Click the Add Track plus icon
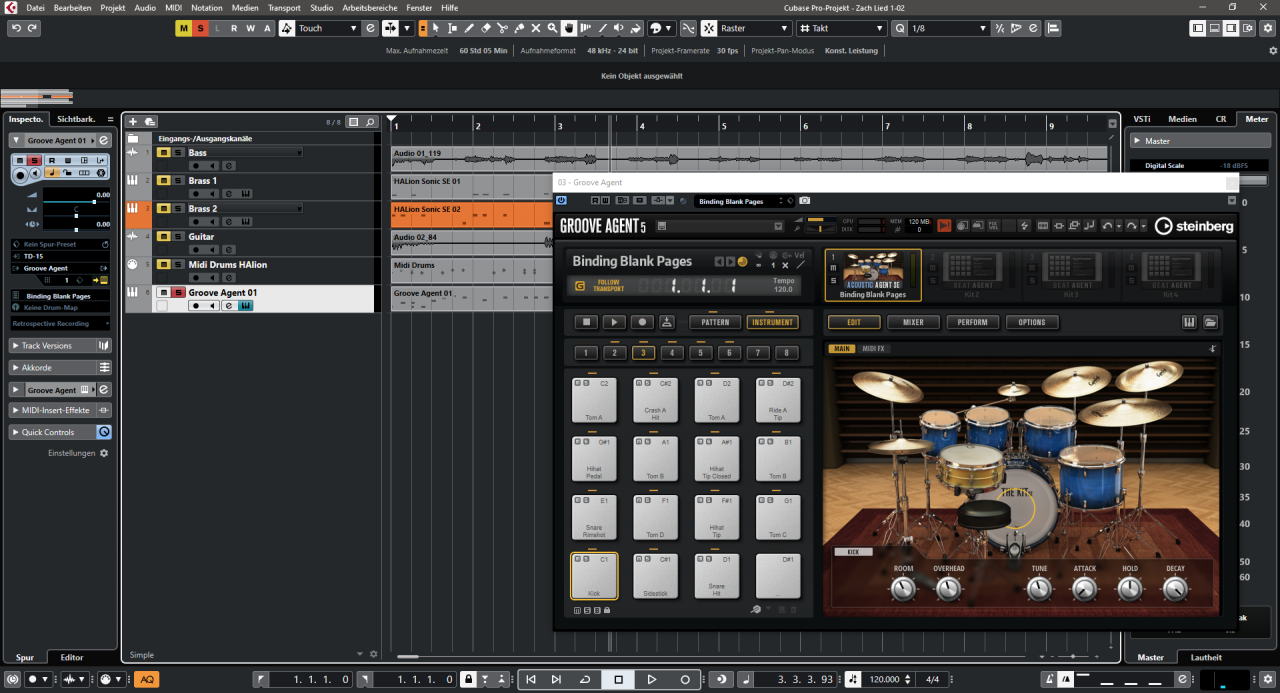This screenshot has width=1280, height=693. (x=133, y=122)
